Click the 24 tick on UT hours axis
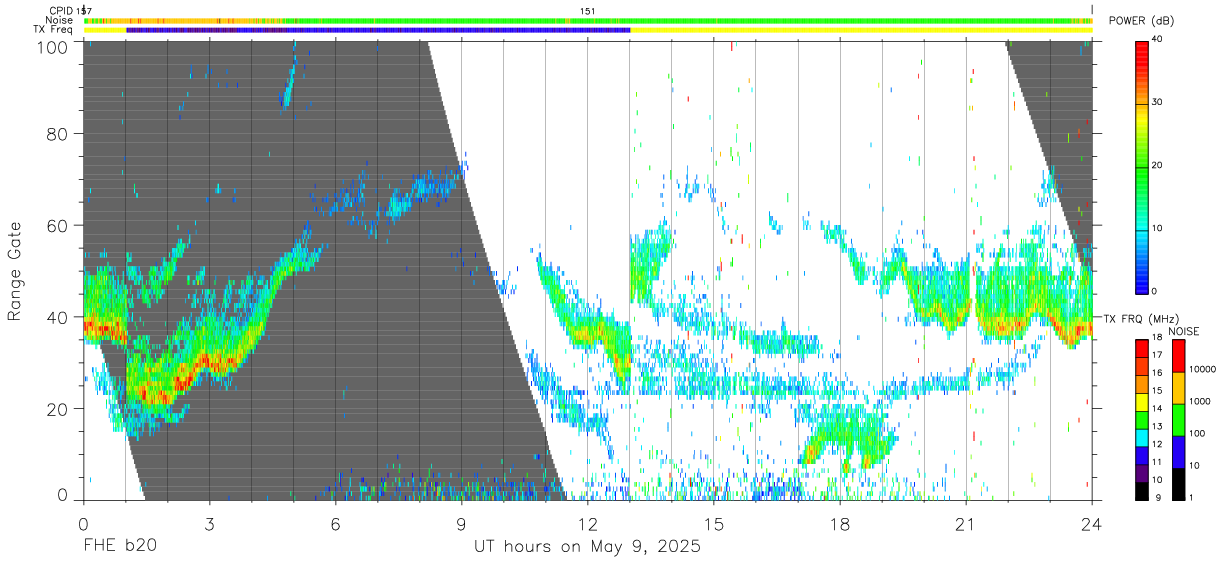 coord(1092,522)
